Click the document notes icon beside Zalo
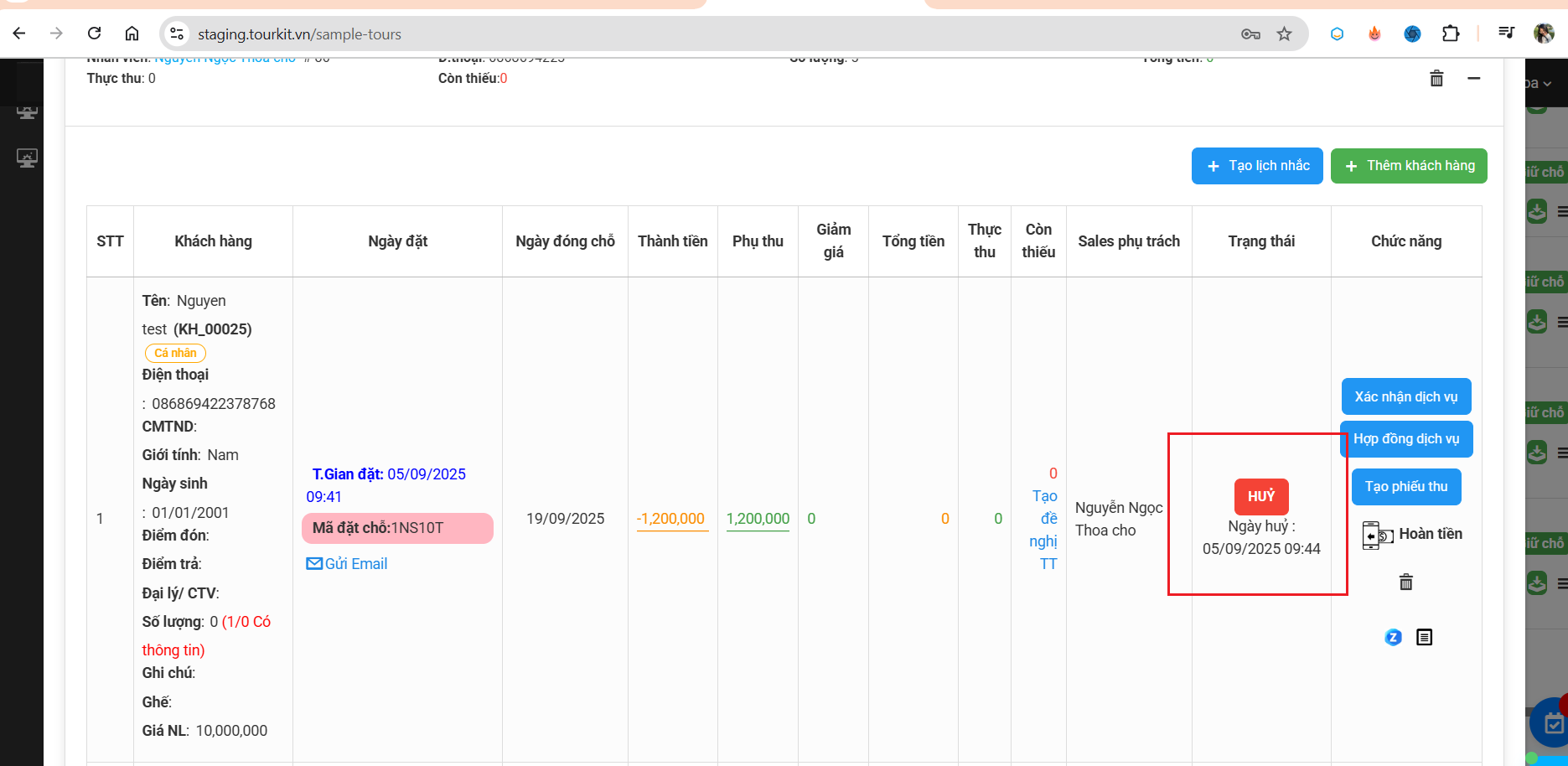Screen dimensions: 1568x766 coord(1424,637)
